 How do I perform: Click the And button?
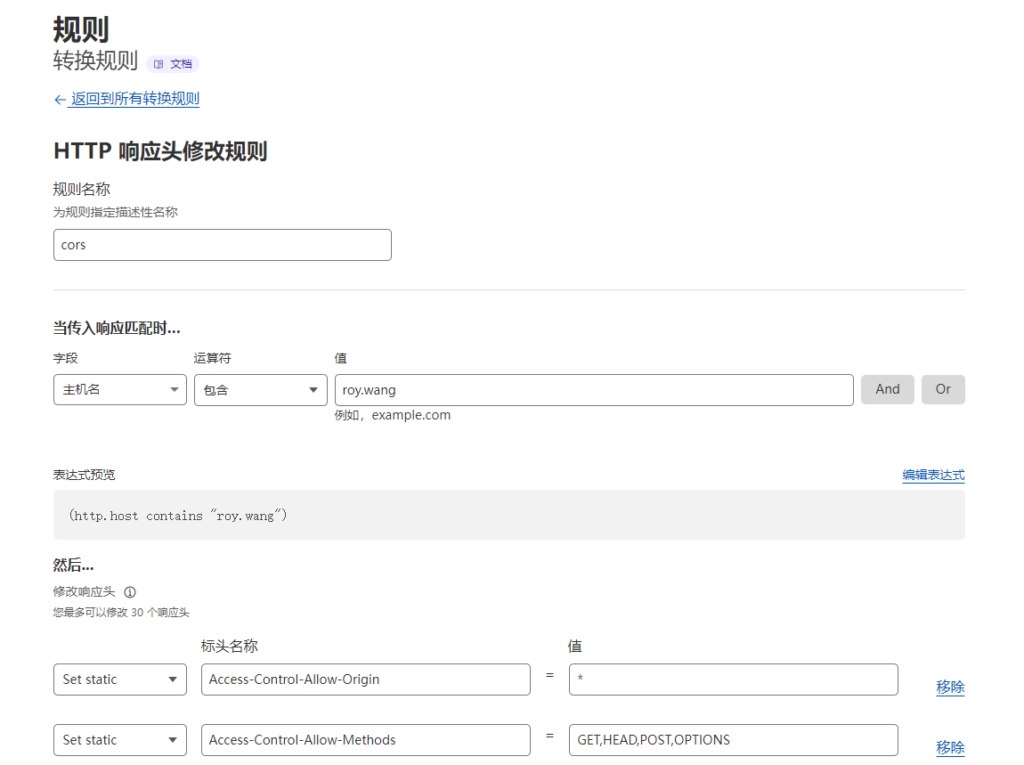887,390
